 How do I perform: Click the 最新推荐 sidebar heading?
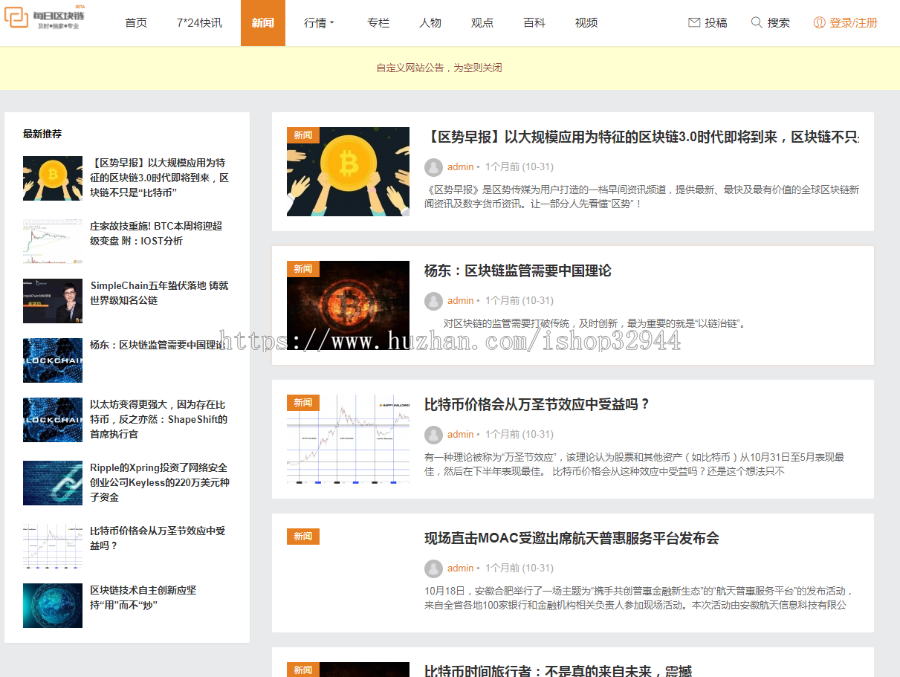pyautogui.click(x=42, y=134)
